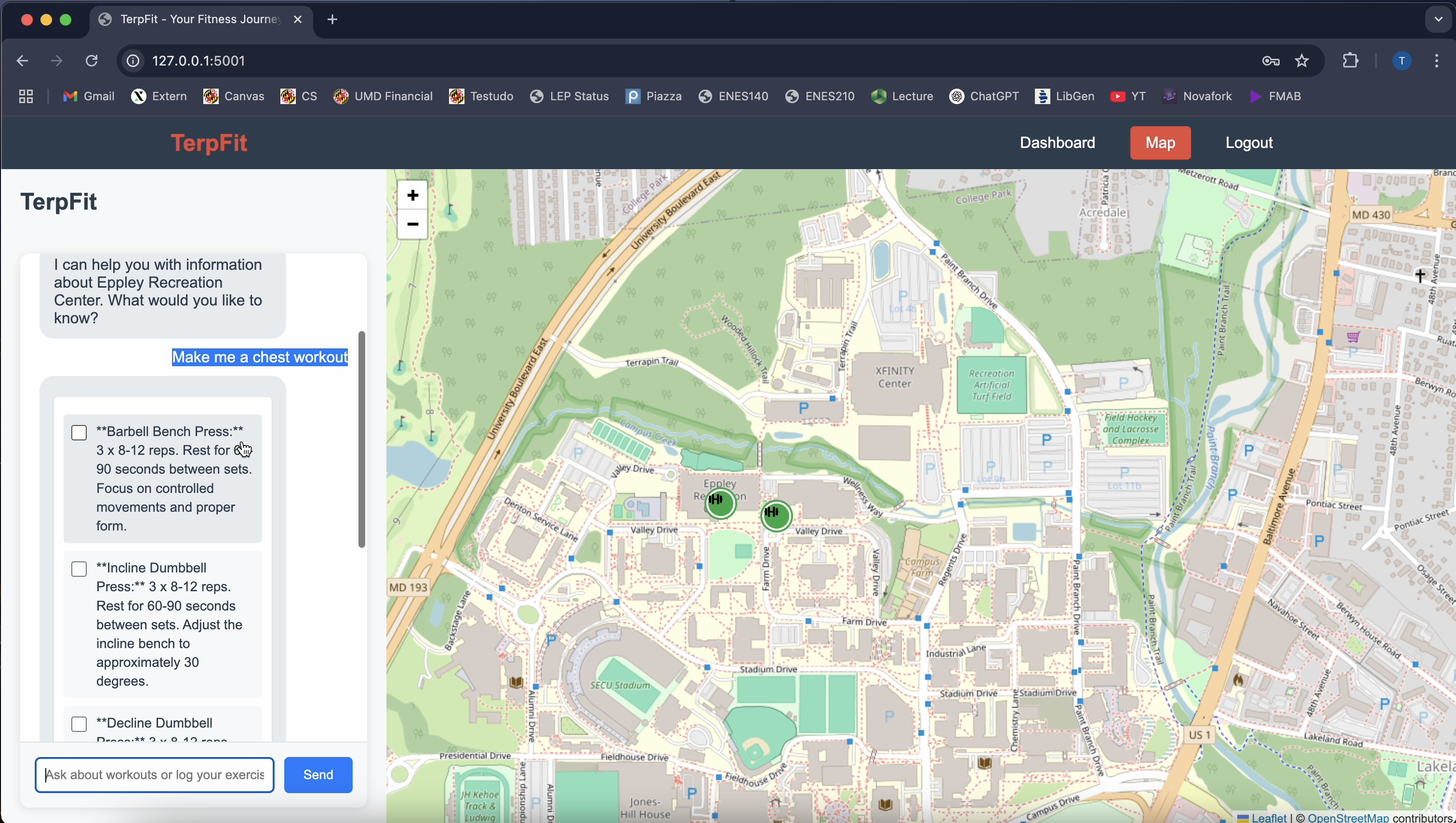Tick the Decline Dumbbell Press checkbox
The width and height of the screenshot is (1456, 823).
pos(79,724)
